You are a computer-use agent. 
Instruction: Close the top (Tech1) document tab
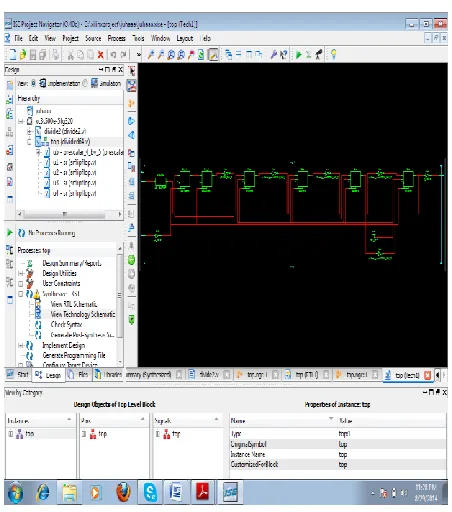click(427, 375)
